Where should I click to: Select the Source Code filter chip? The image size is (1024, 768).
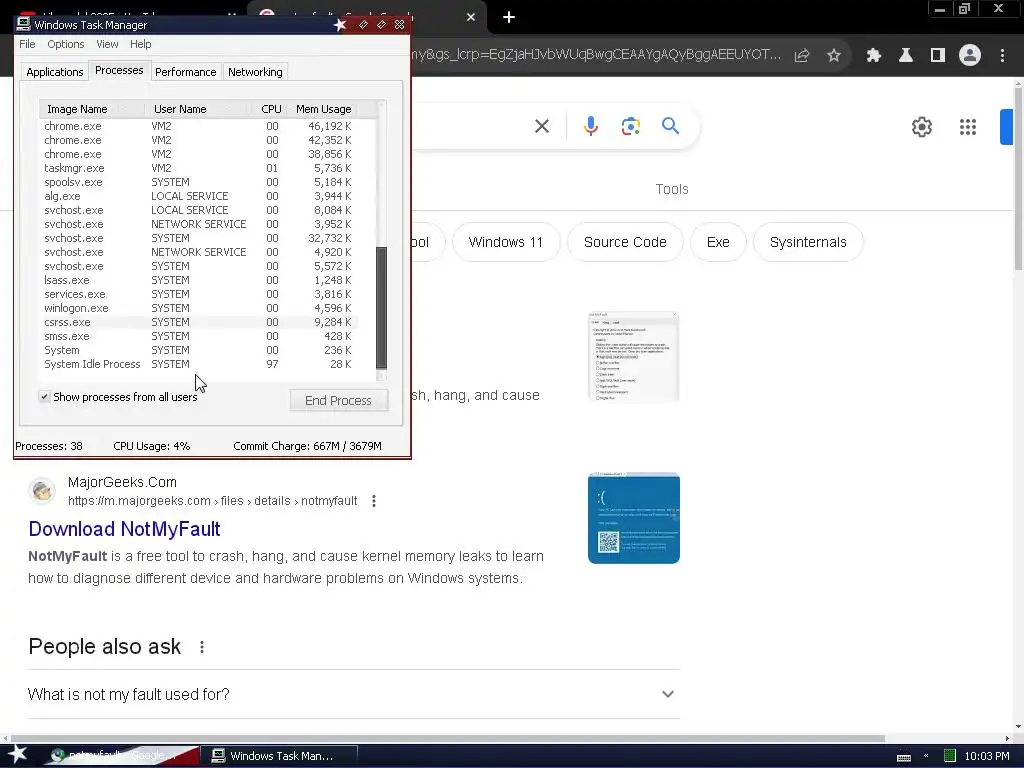point(625,242)
